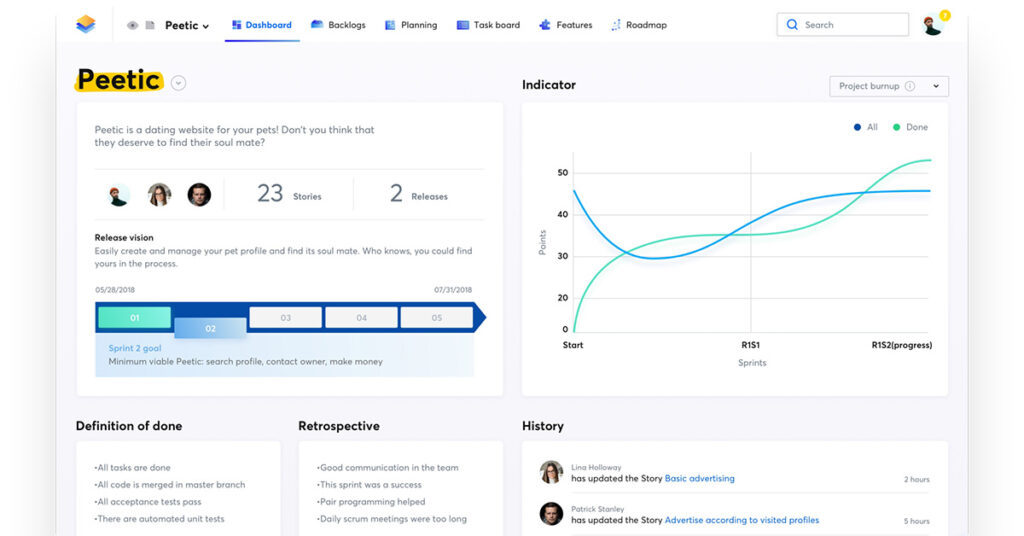Click the stacked layers app logo
This screenshot has width=1024, height=536.
click(86, 25)
